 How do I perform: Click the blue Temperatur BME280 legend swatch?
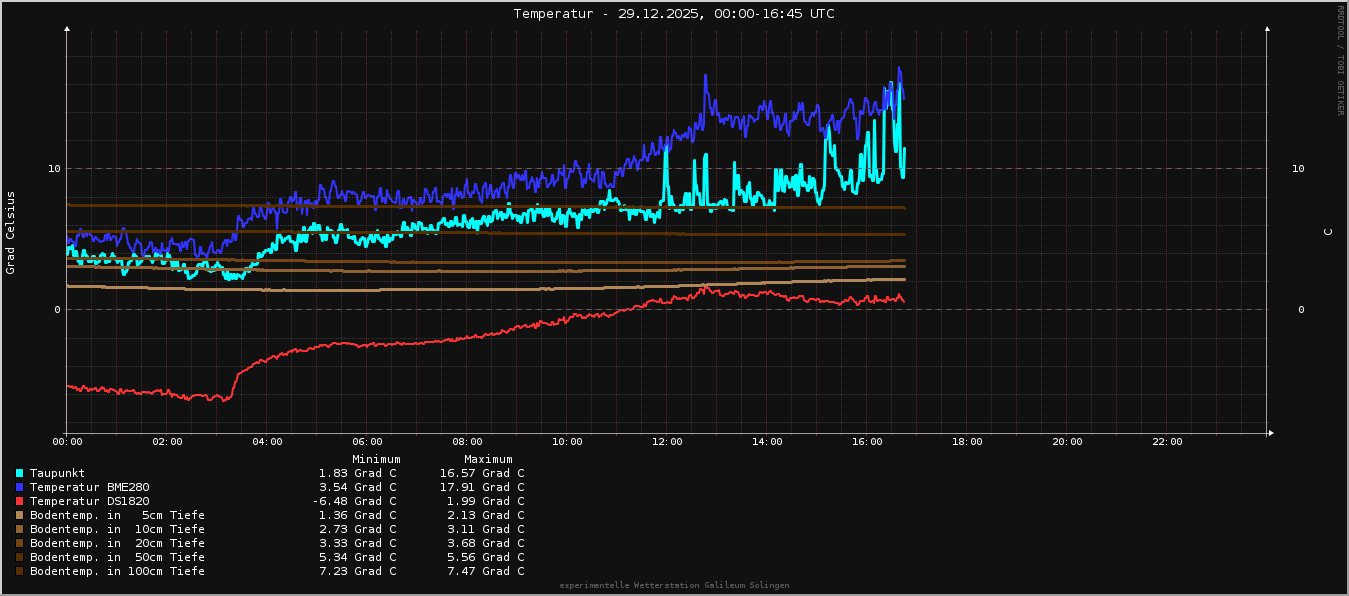pyautogui.click(x=20, y=487)
